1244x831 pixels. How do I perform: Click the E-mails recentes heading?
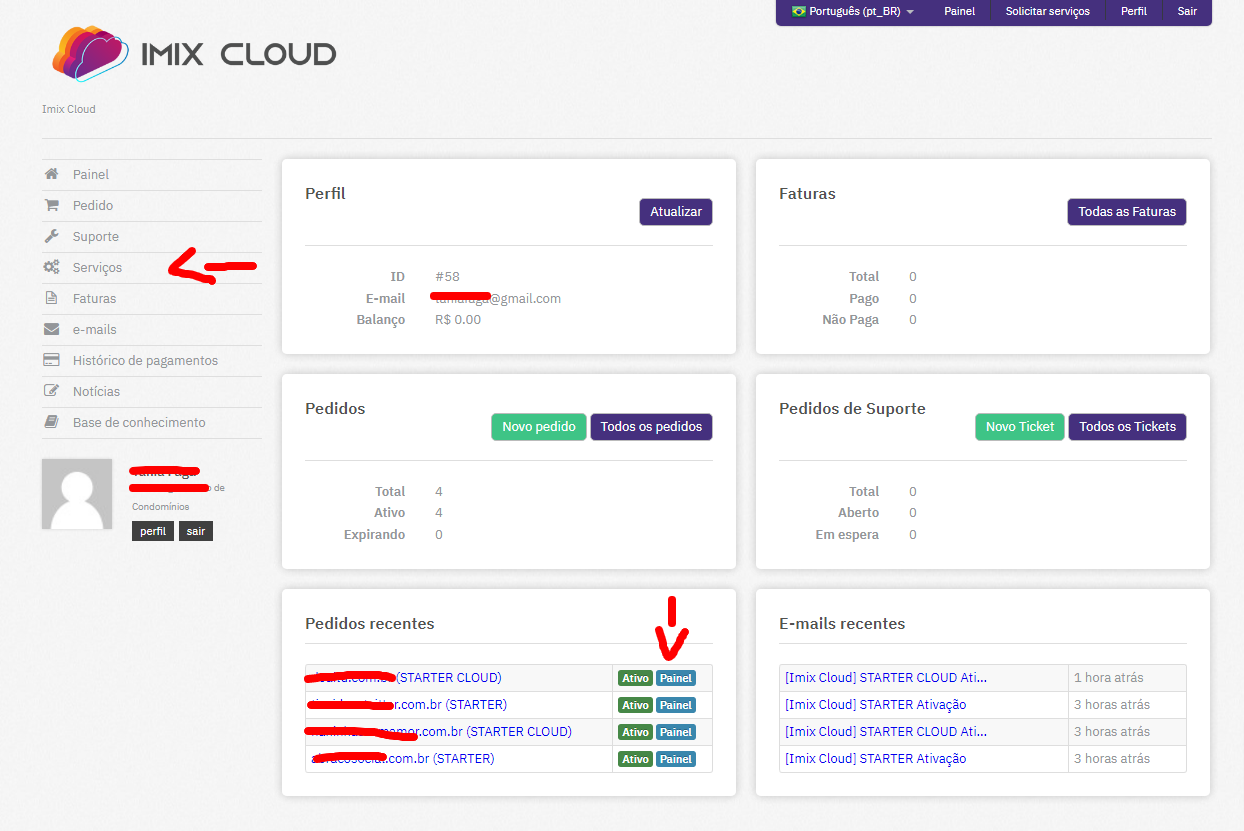tap(842, 624)
